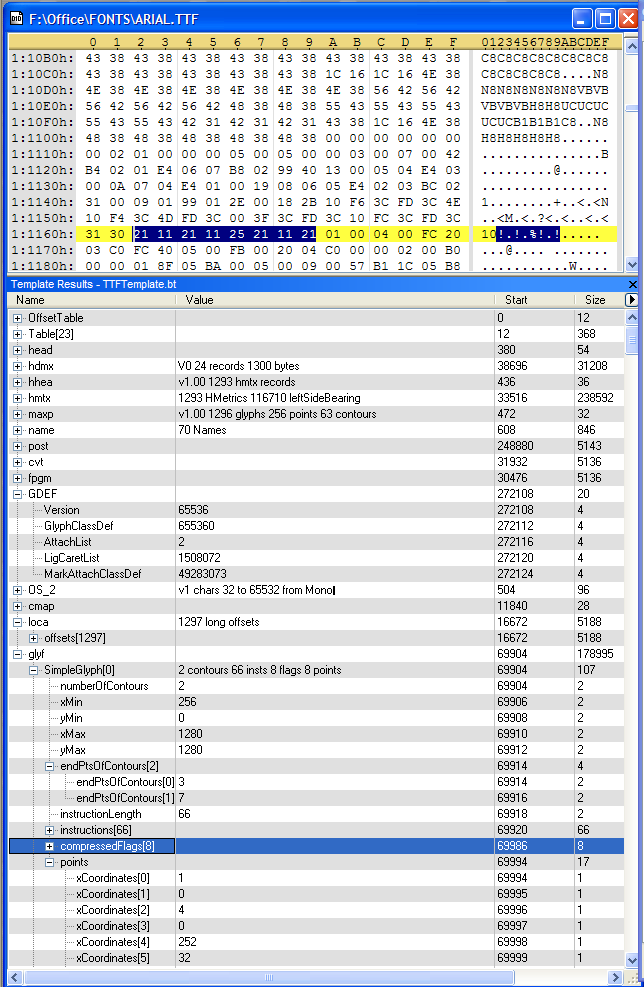Click hex byte 25 in the selected row
644x987 pixels.
tap(237, 234)
